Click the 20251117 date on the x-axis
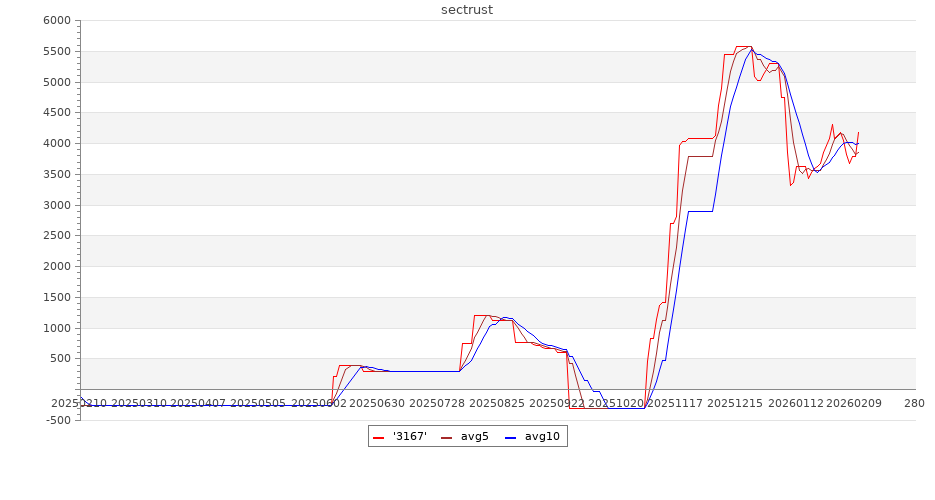The height and width of the screenshot is (500, 935). coord(677,403)
